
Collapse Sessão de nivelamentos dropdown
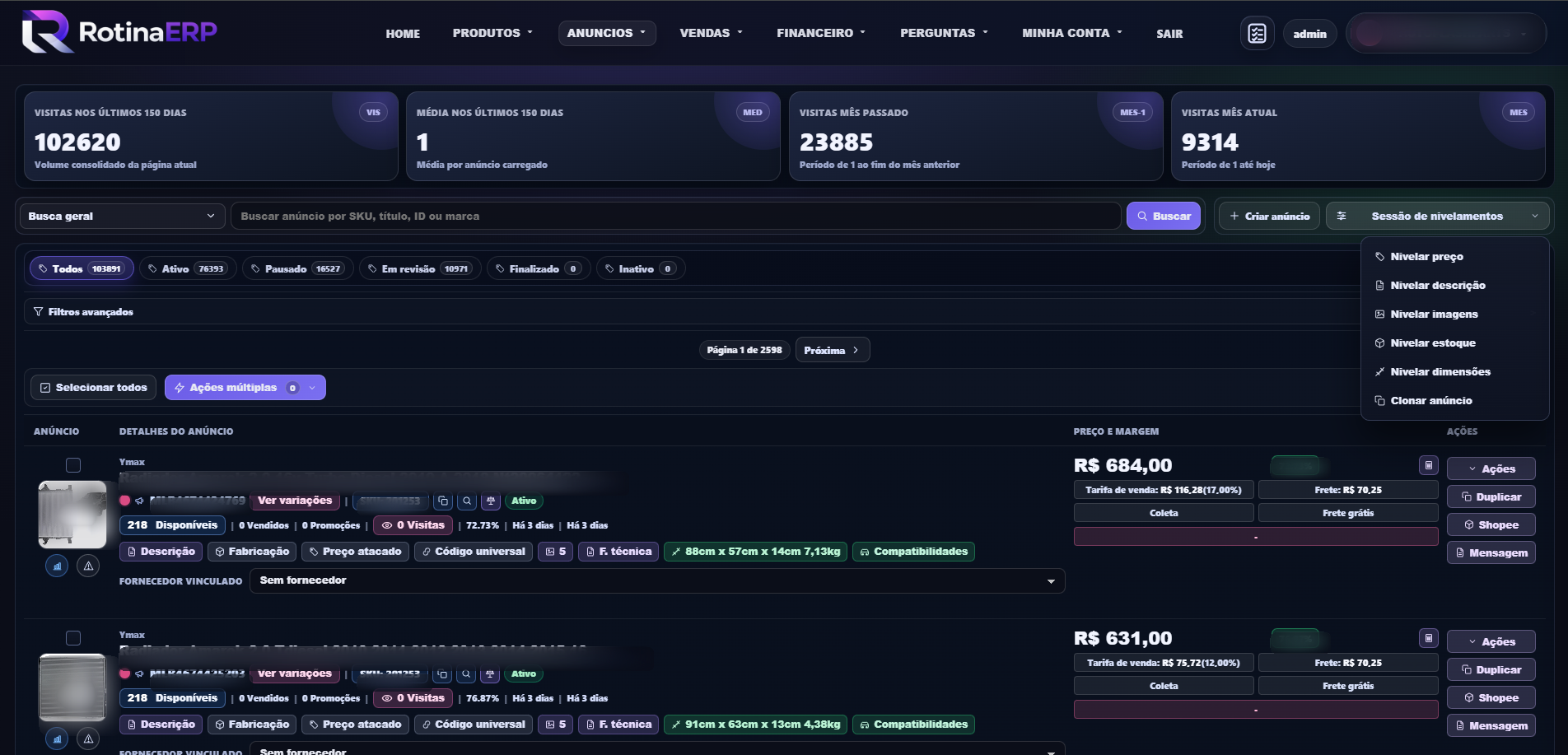coord(1437,216)
